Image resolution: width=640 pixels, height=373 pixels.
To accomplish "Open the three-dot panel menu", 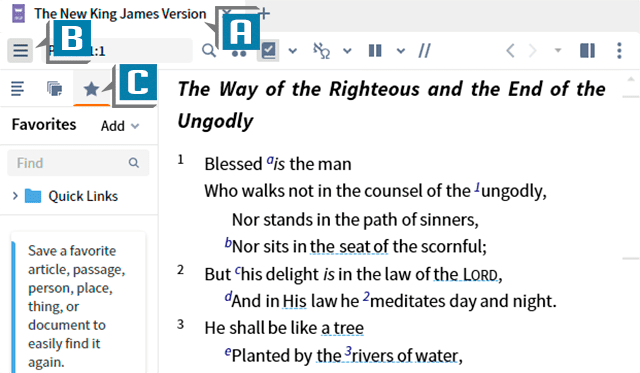I will click(619, 51).
